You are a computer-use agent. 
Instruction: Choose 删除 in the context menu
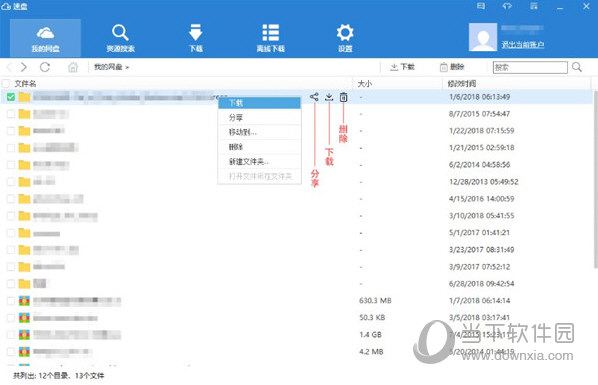259,147
